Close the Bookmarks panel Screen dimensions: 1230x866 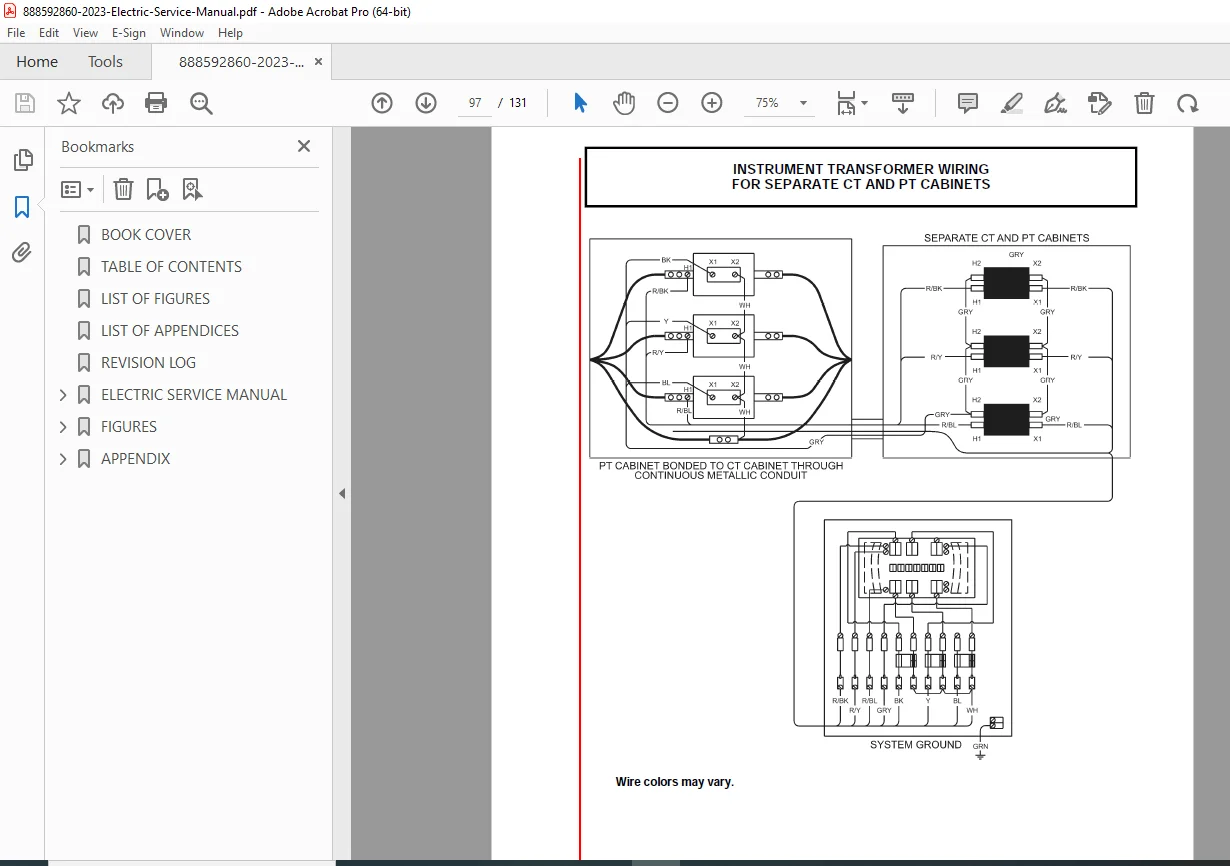[304, 146]
